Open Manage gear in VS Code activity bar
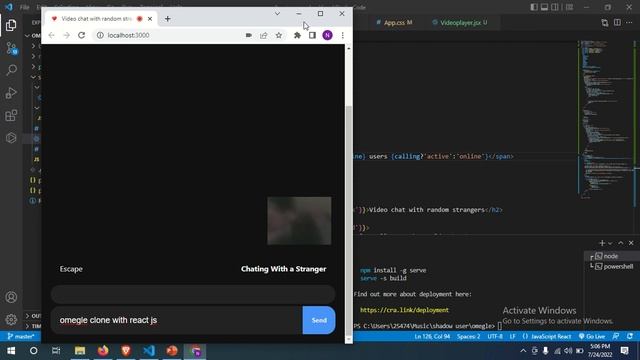 (x=11, y=319)
